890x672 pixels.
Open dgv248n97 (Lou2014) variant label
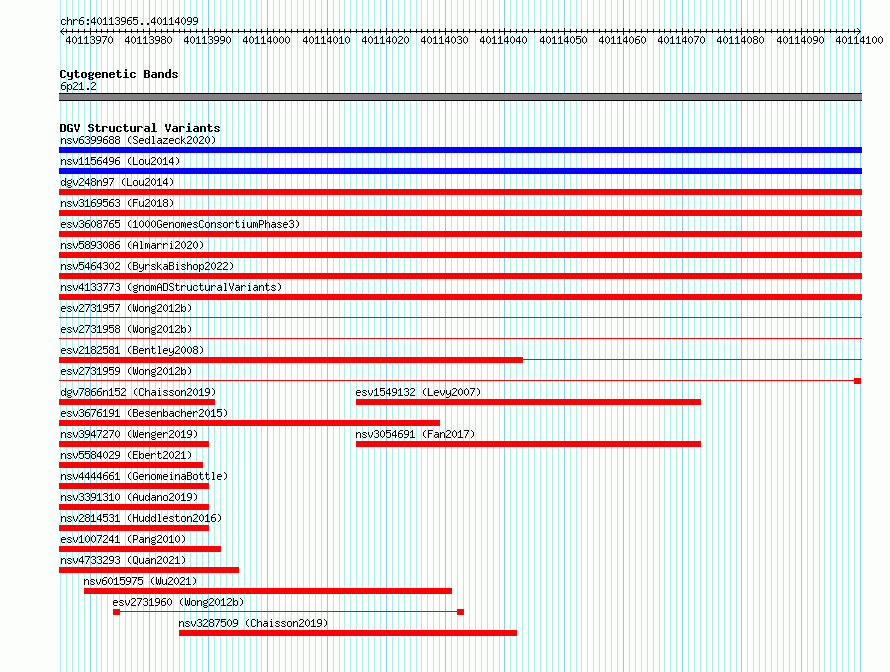tap(117, 182)
